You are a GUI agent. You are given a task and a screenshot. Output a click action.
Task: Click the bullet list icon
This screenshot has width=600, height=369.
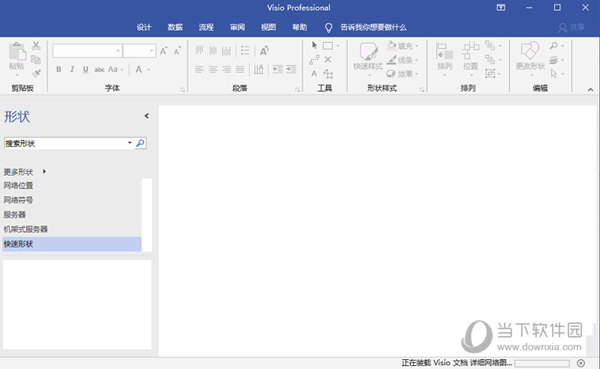[245, 51]
